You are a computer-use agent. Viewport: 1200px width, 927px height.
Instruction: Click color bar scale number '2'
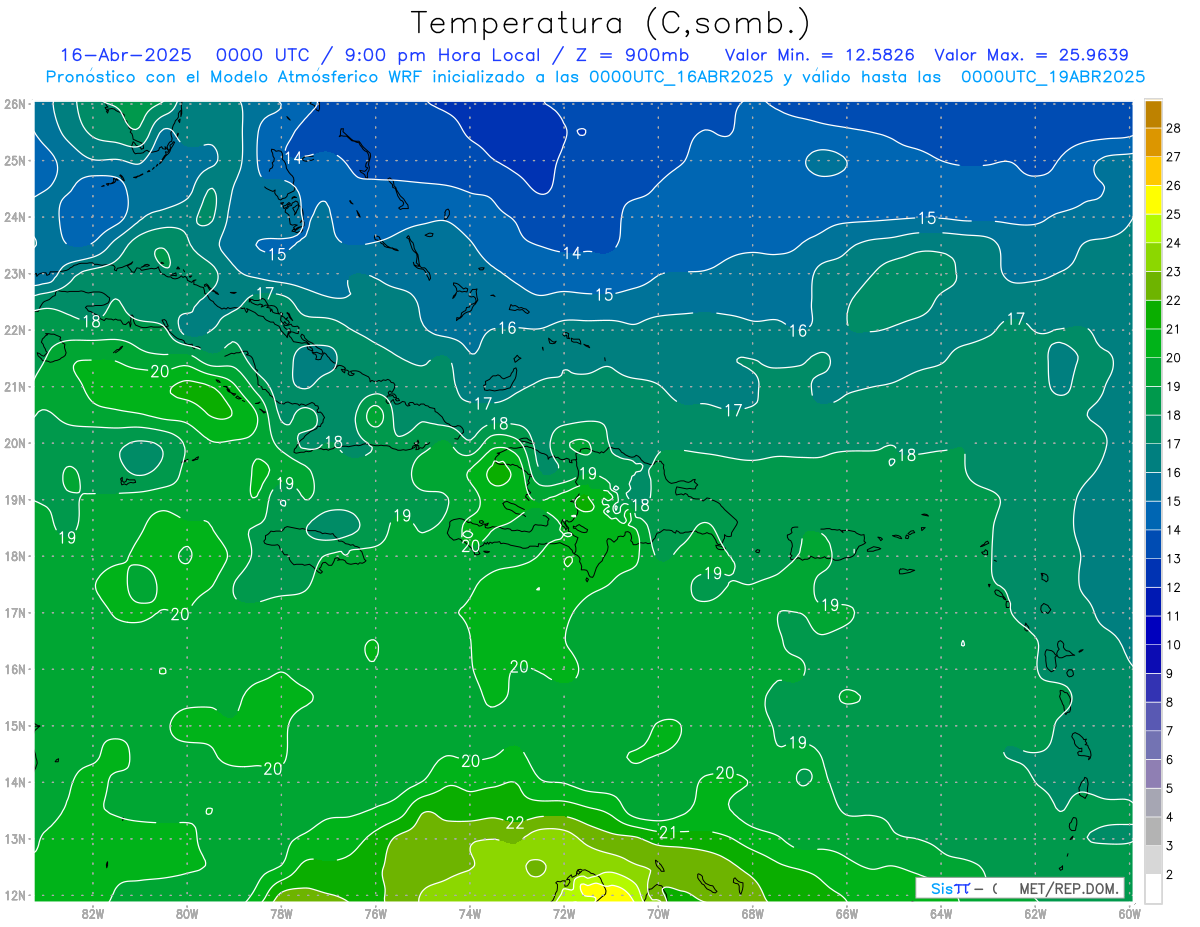click(1170, 875)
